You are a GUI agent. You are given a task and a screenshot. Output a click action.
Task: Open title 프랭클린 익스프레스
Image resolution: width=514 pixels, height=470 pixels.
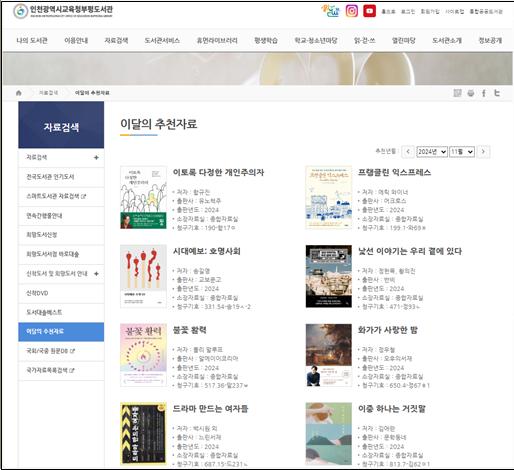(394, 172)
